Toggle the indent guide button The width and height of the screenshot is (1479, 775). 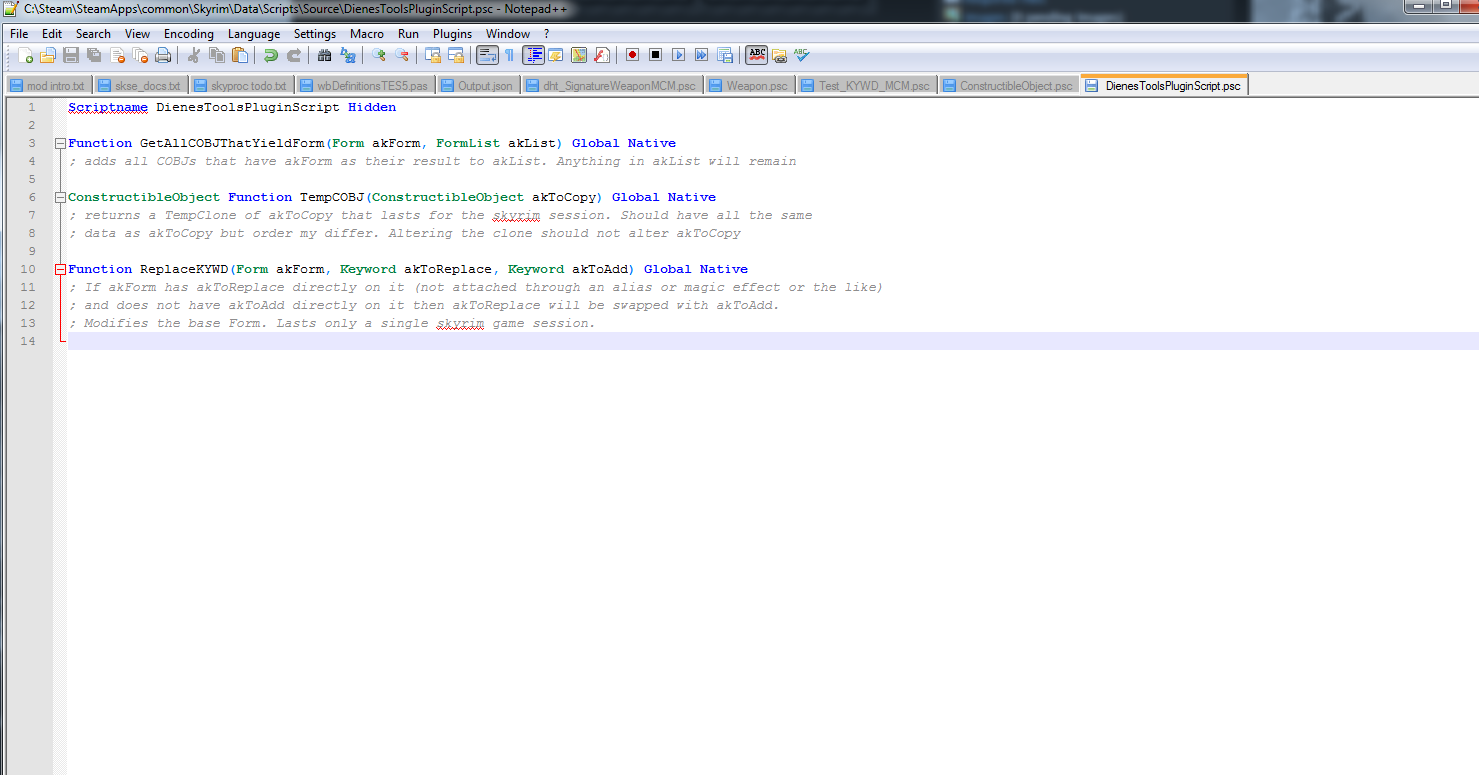533,55
